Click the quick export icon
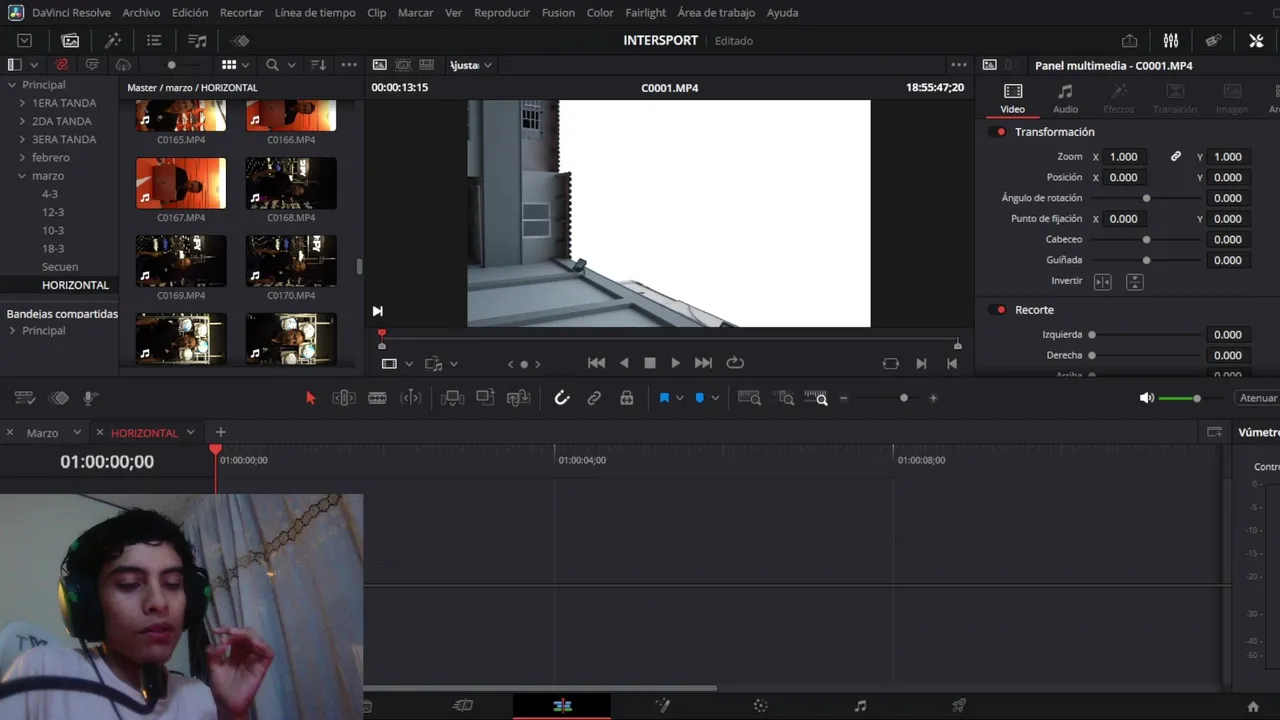 click(x=1129, y=40)
